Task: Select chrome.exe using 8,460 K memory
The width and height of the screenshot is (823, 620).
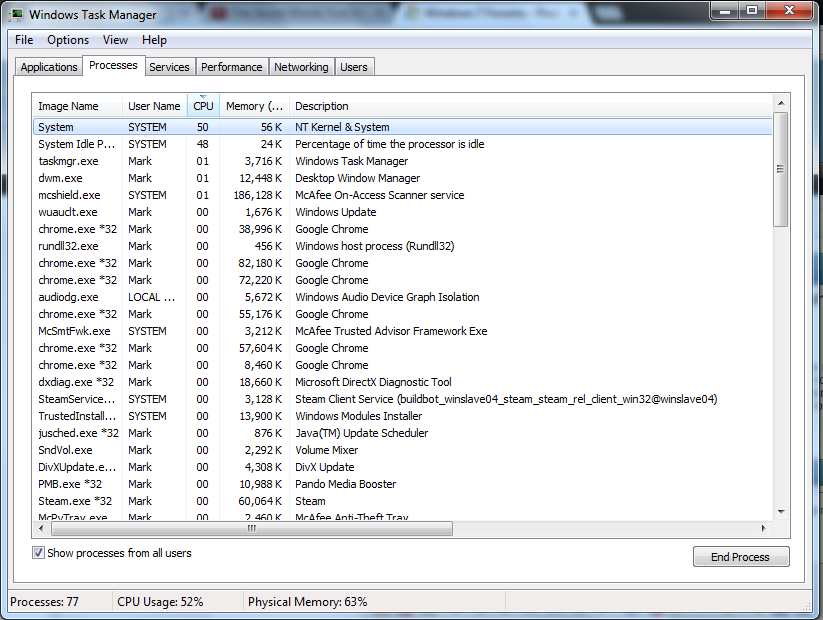Action: [403, 365]
